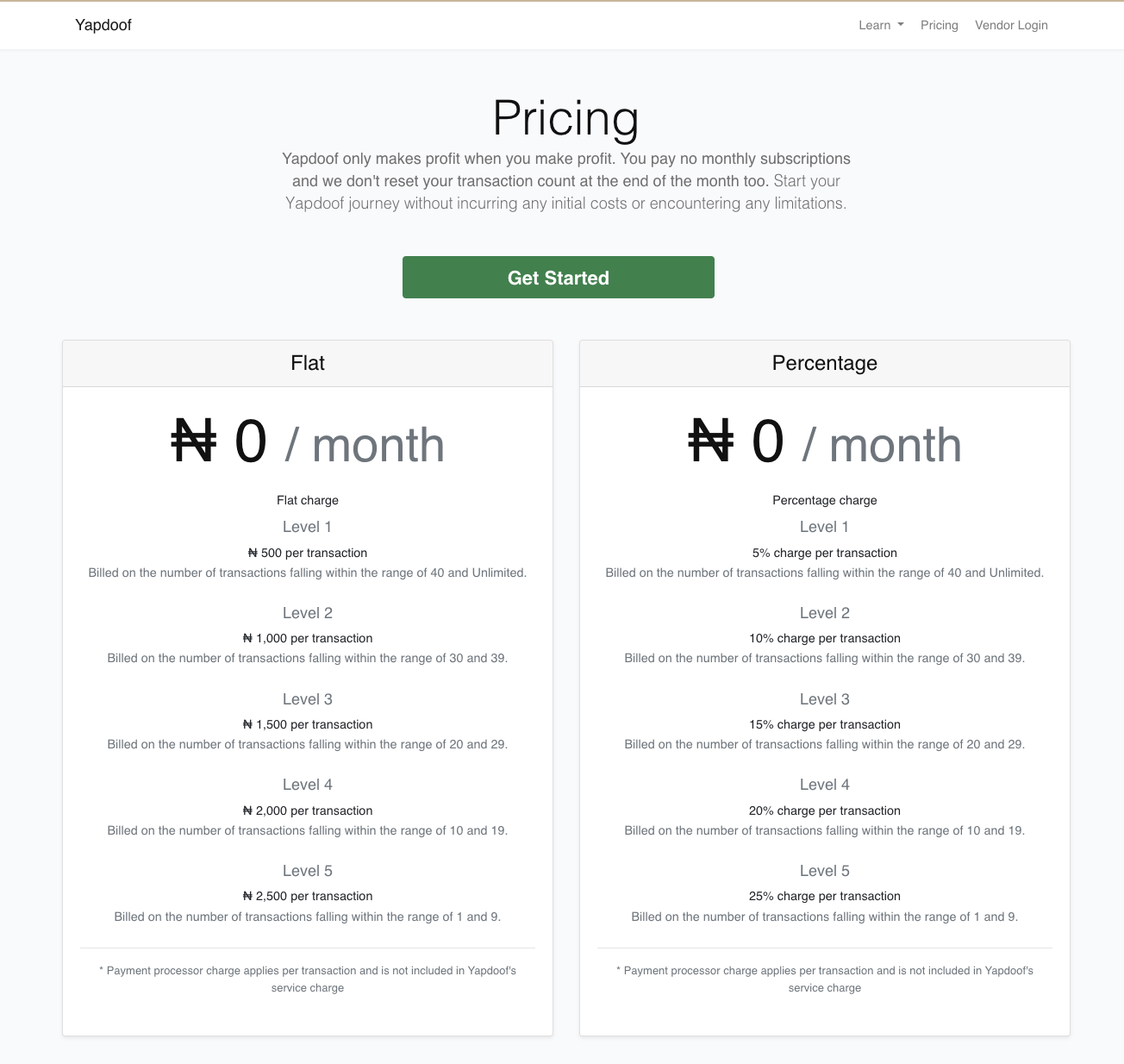
Task: Click the ₦ 2,500 per transaction text
Action: coord(308,896)
